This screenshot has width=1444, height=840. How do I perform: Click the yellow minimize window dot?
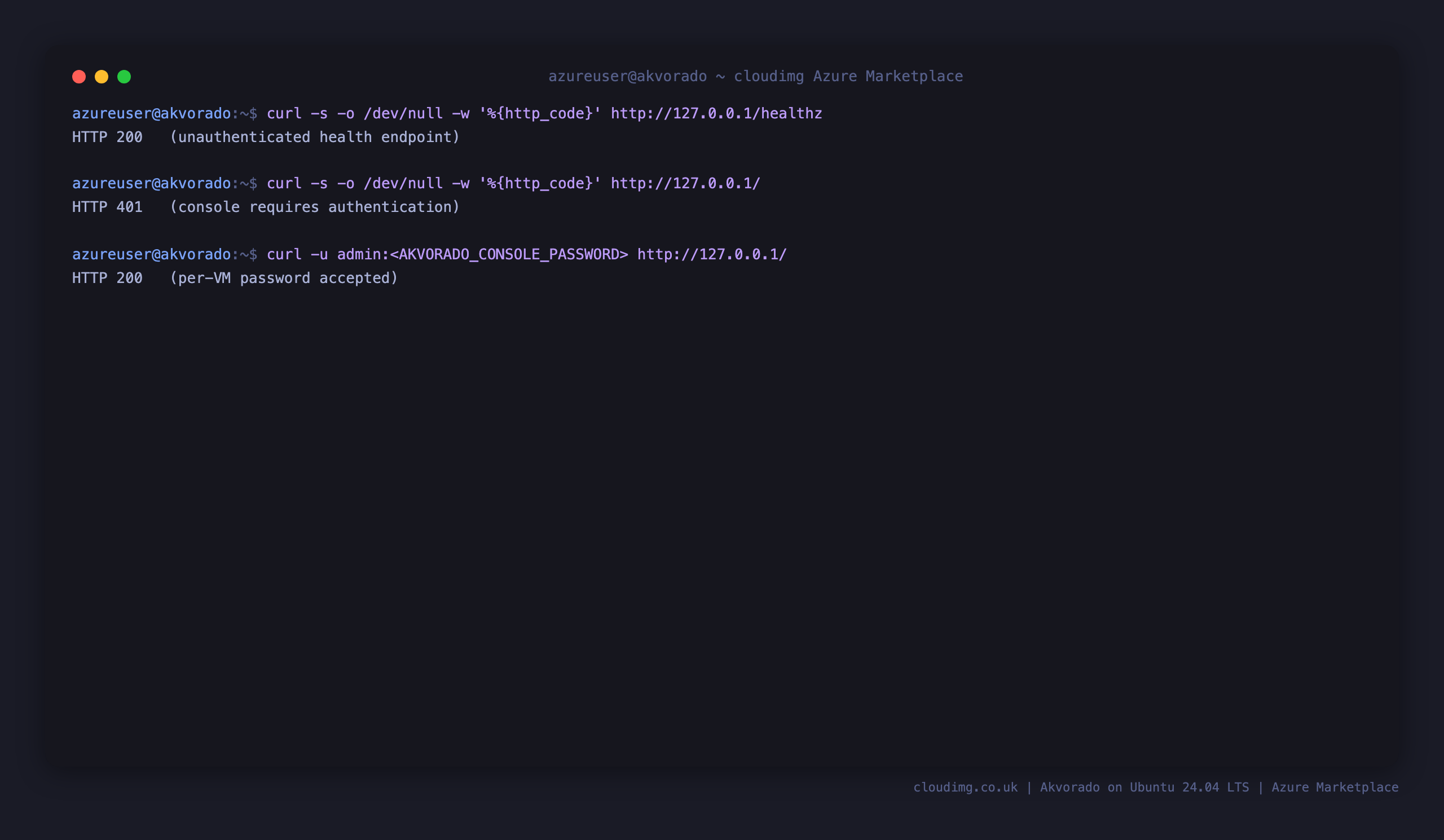click(x=102, y=77)
